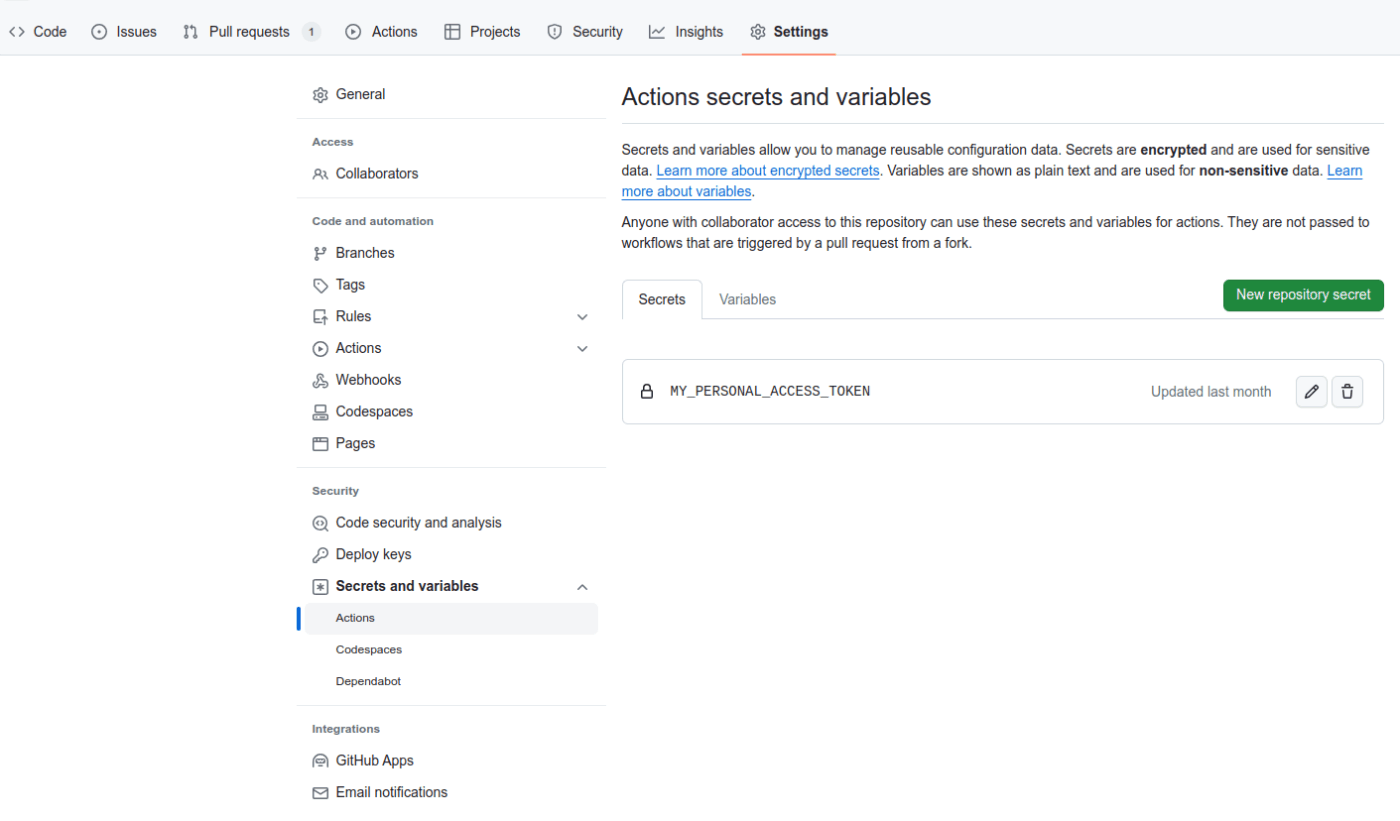Click the General gear icon in sidebar

320,95
